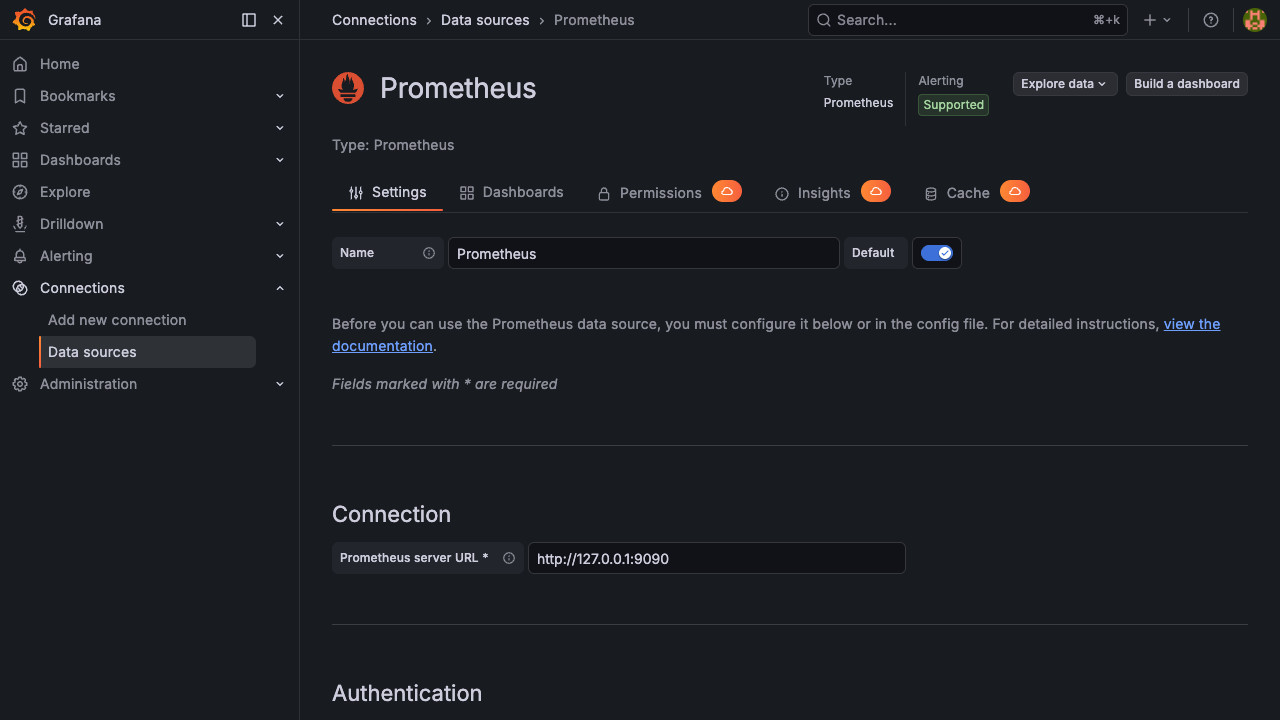Expand the Bookmarks section chevron

click(x=280, y=96)
